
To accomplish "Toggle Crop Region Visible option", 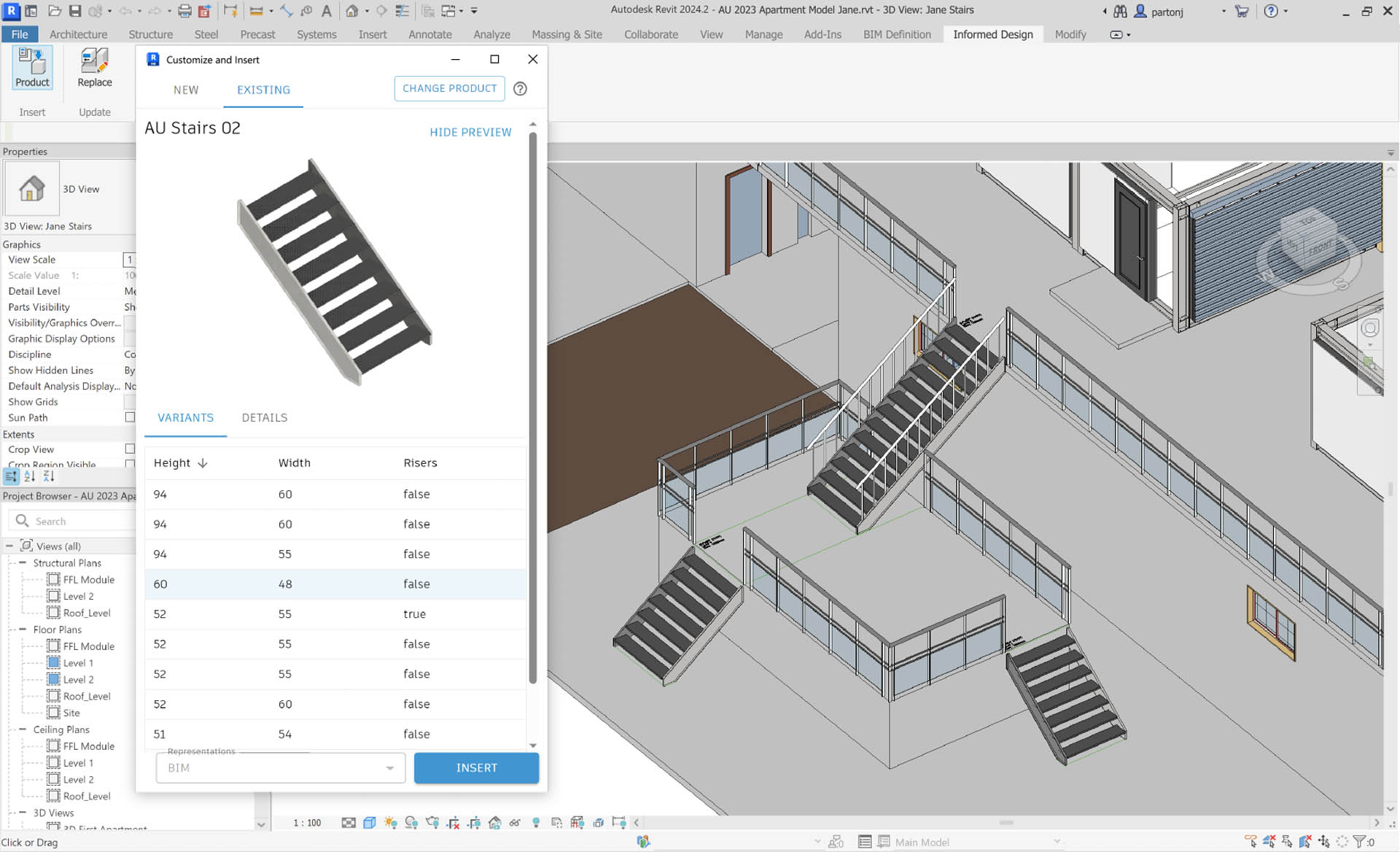I will click(130, 465).
